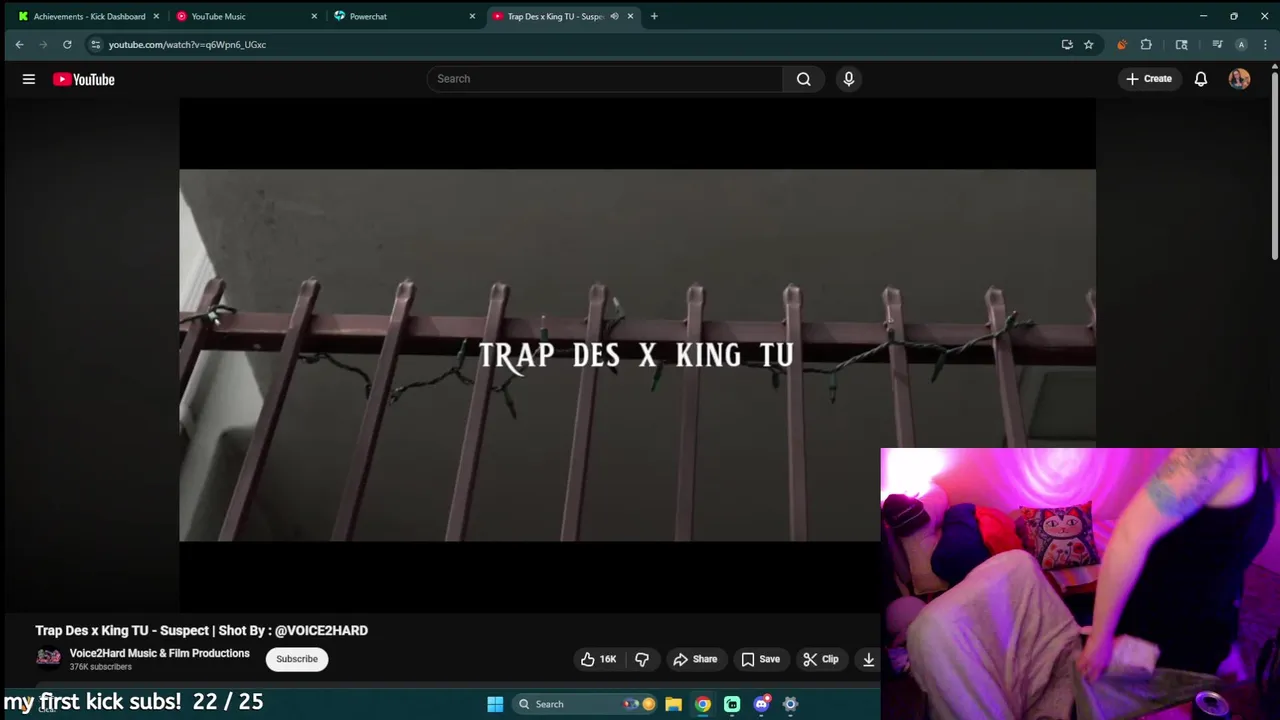1280x720 pixels.
Task: Click the Voice2Hard channel avatar
Action: tap(48, 658)
